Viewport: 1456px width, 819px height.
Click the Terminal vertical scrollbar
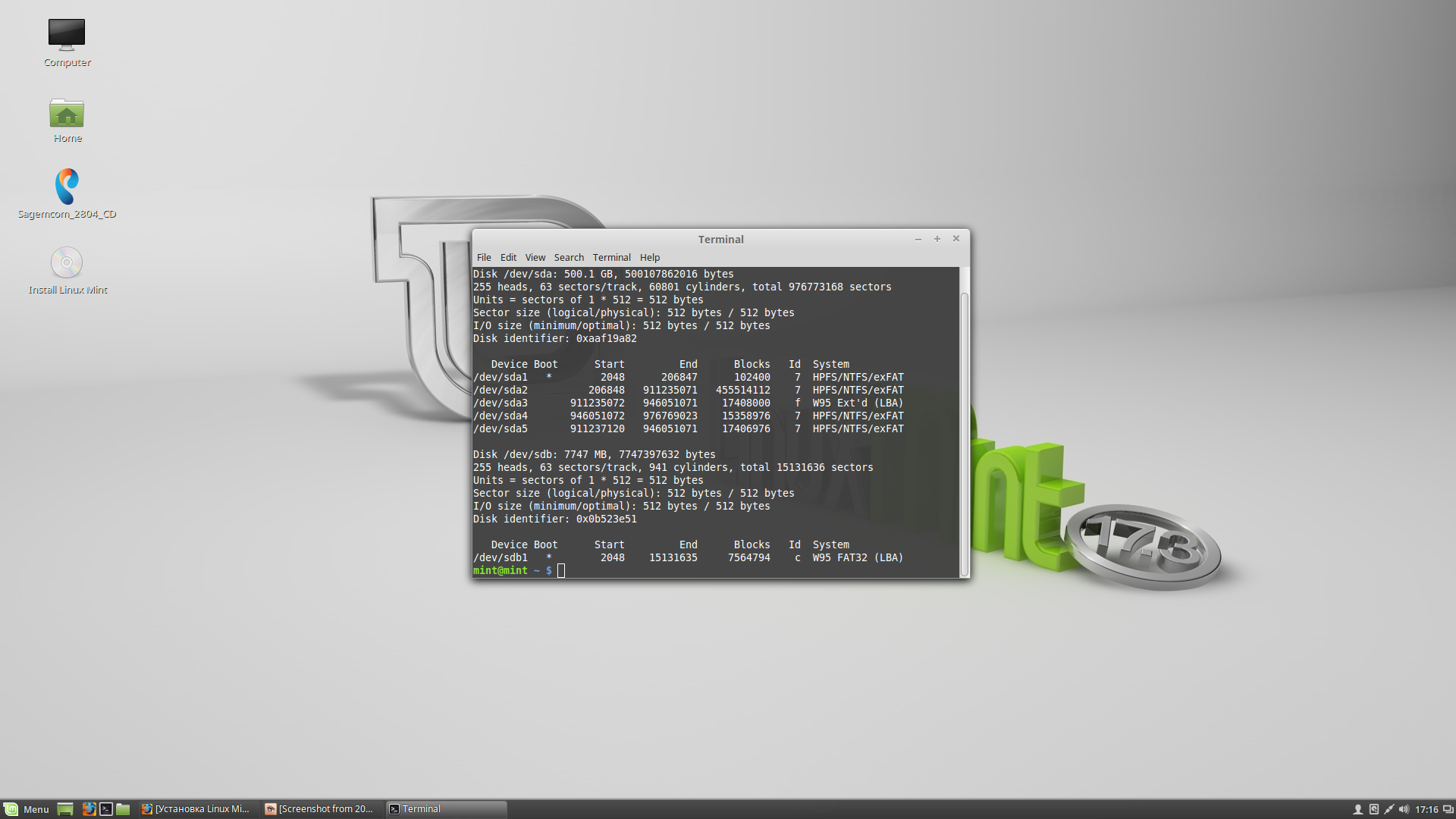(965, 432)
